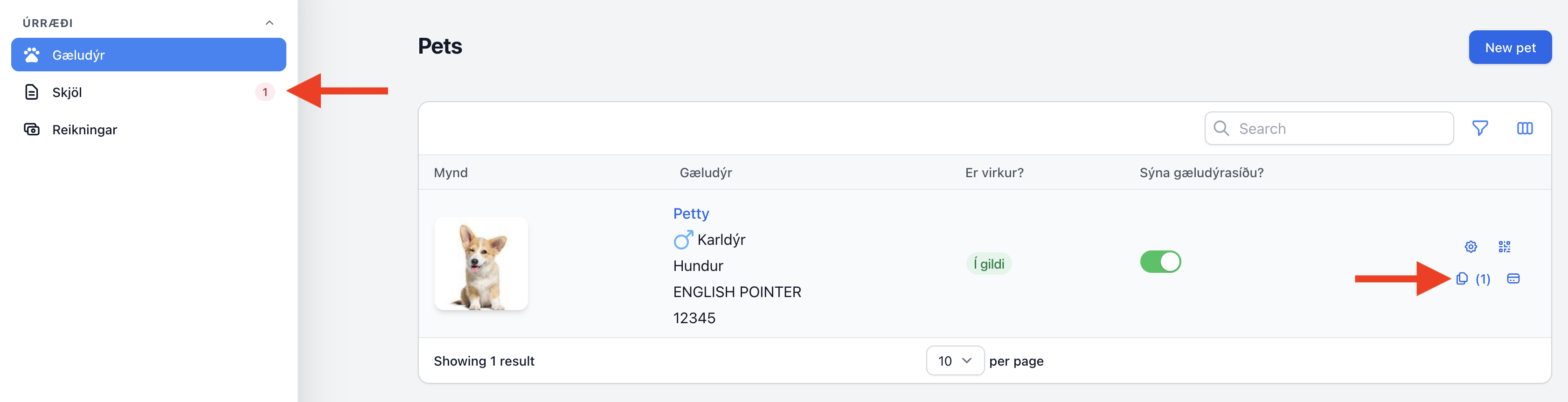Click the paw icon beside Gæludýr
Image resolution: width=1568 pixels, height=402 pixels.
[32, 55]
